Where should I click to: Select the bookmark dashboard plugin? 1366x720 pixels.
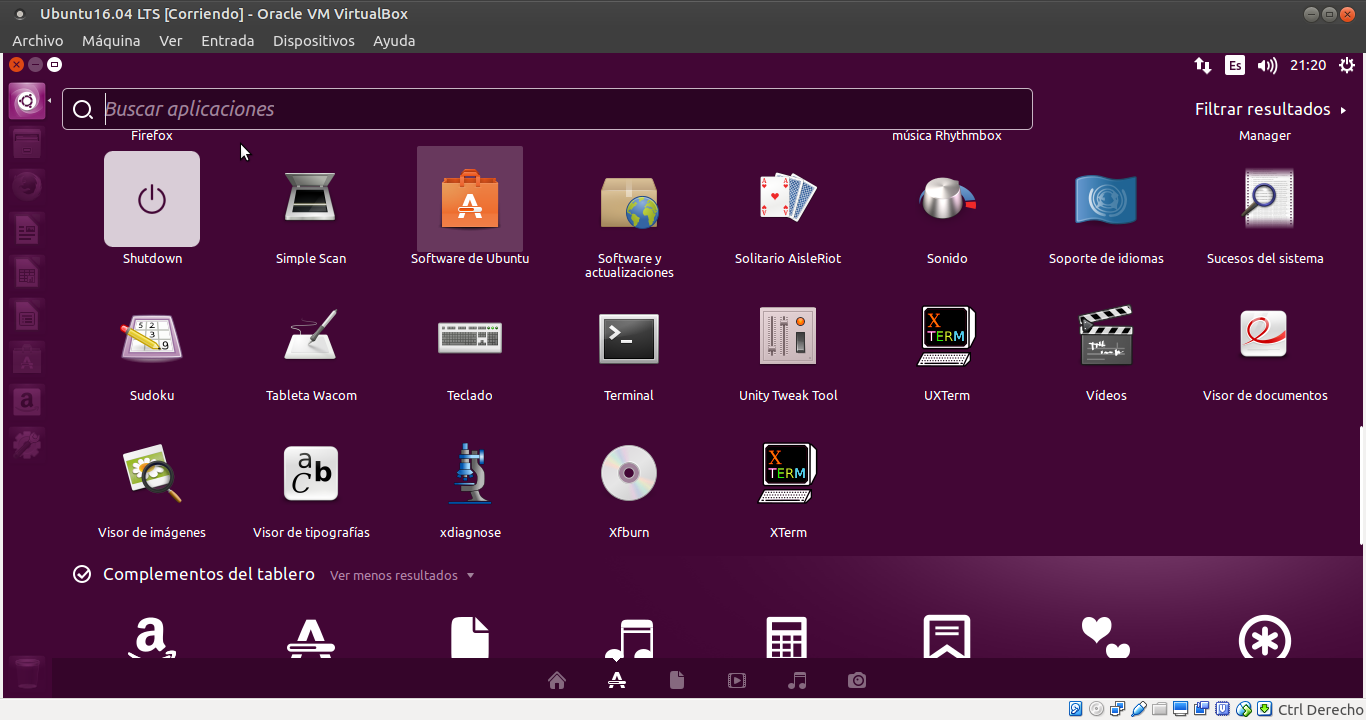tap(947, 637)
